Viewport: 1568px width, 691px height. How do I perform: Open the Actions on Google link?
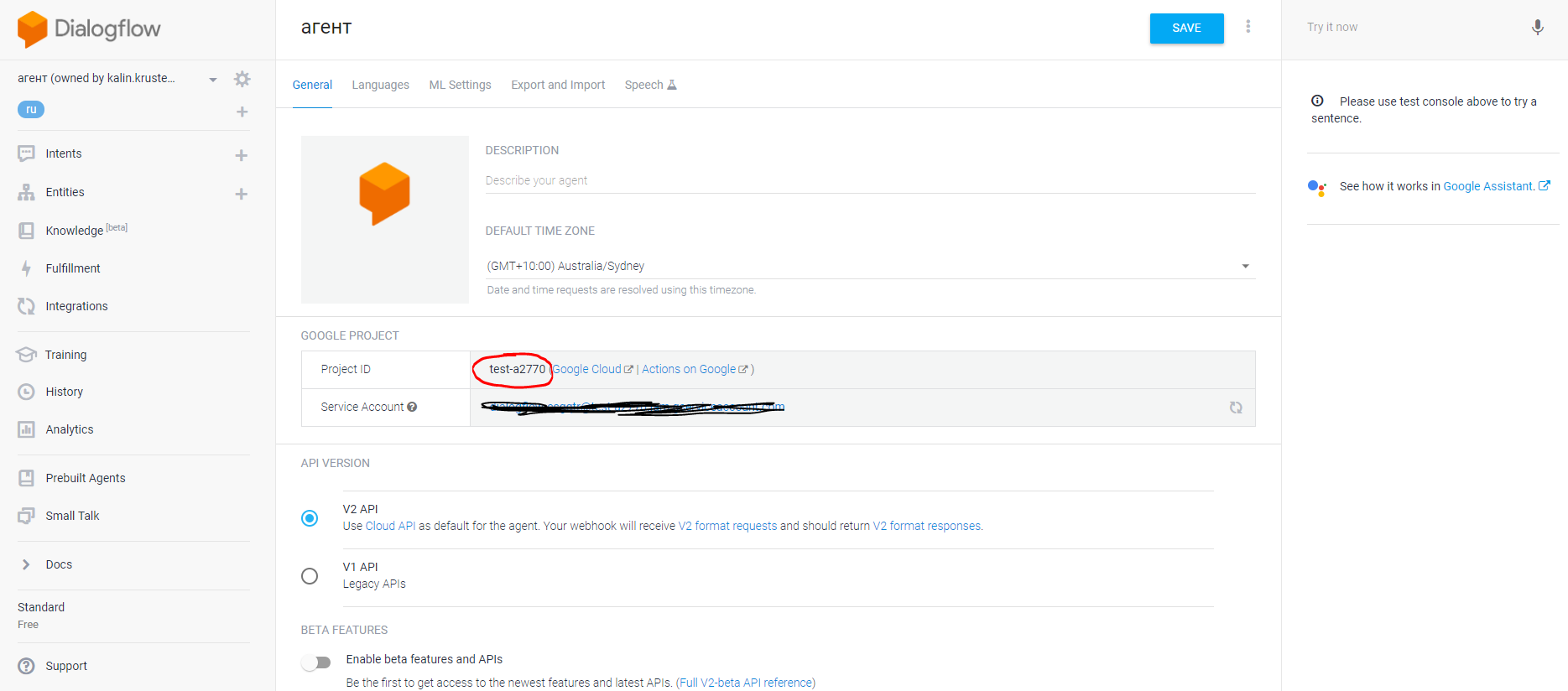click(x=695, y=369)
